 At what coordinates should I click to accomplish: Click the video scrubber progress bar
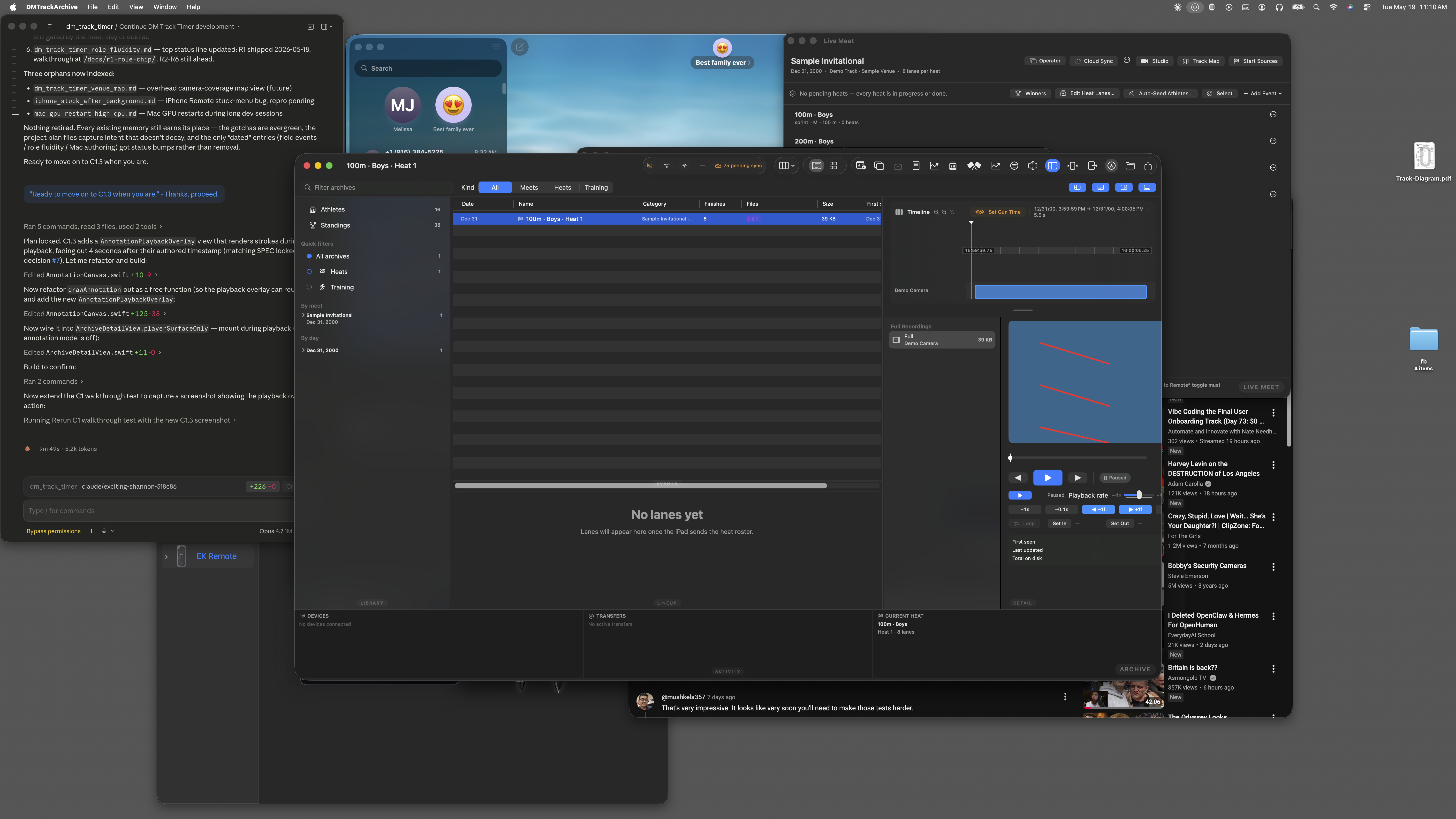(x=1078, y=458)
